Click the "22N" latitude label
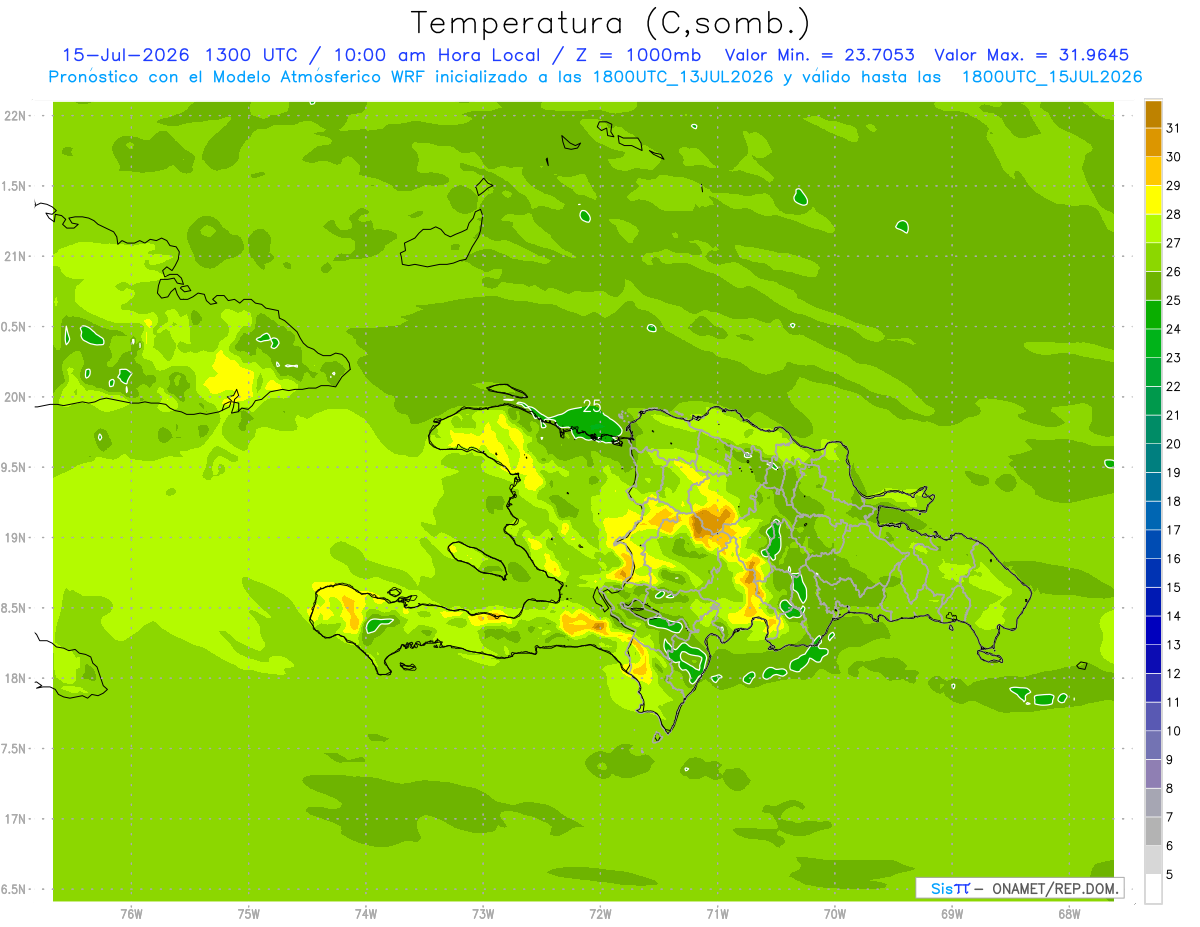 (16, 116)
